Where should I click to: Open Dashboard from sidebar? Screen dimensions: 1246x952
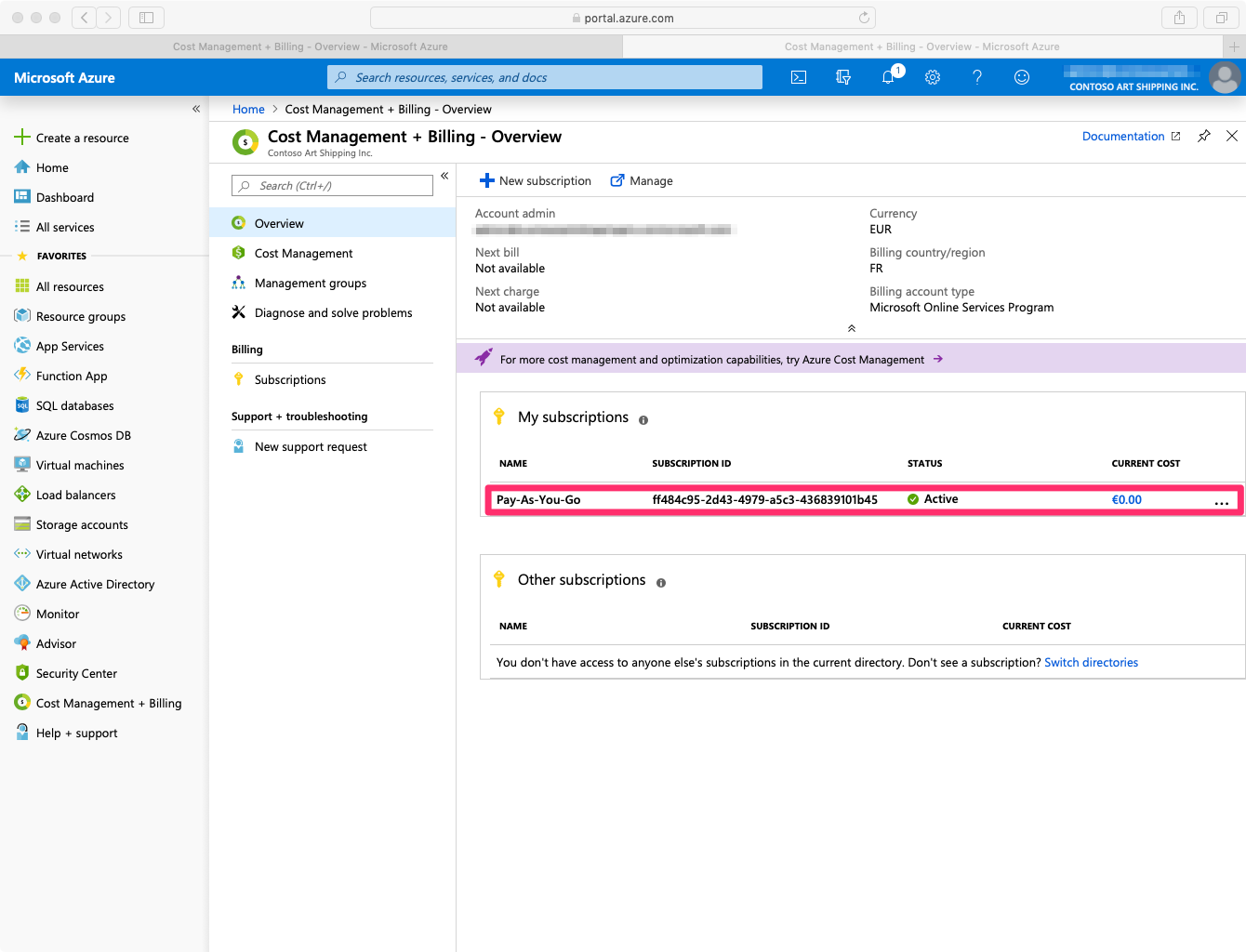tap(55, 197)
